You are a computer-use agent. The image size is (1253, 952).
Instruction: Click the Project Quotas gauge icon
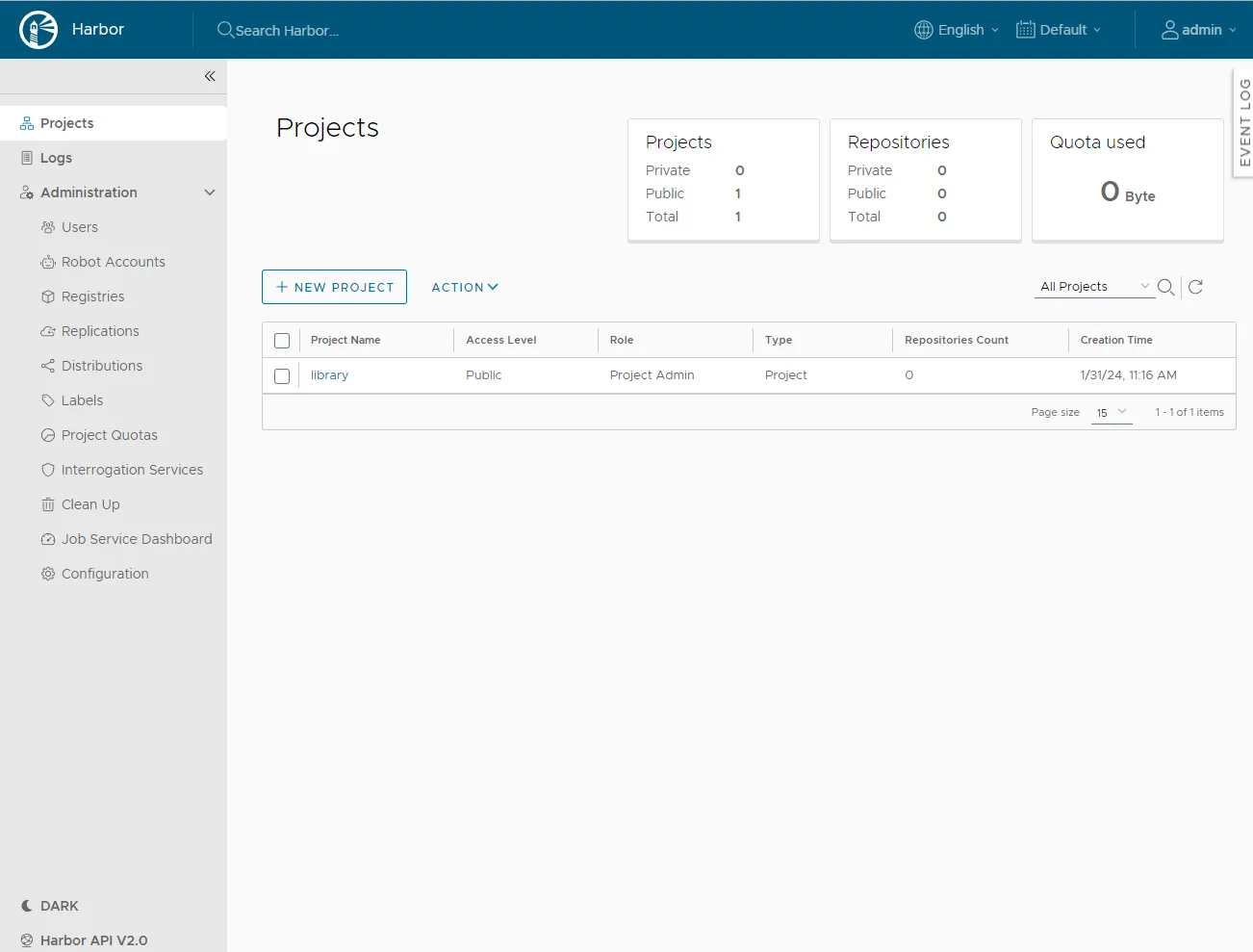(48, 435)
